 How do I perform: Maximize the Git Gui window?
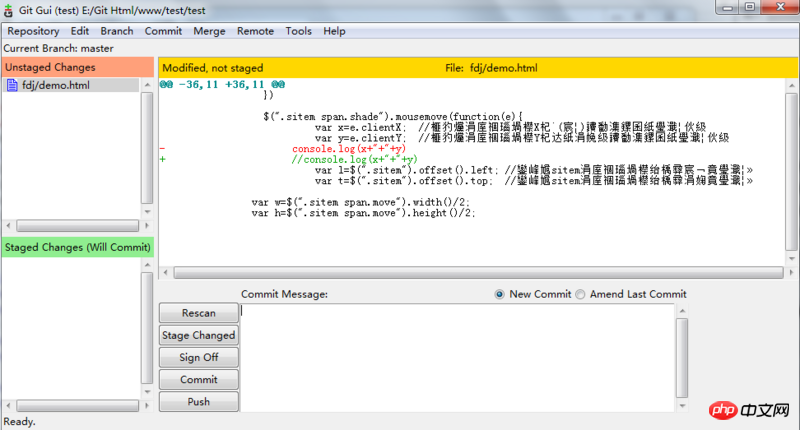point(749,7)
